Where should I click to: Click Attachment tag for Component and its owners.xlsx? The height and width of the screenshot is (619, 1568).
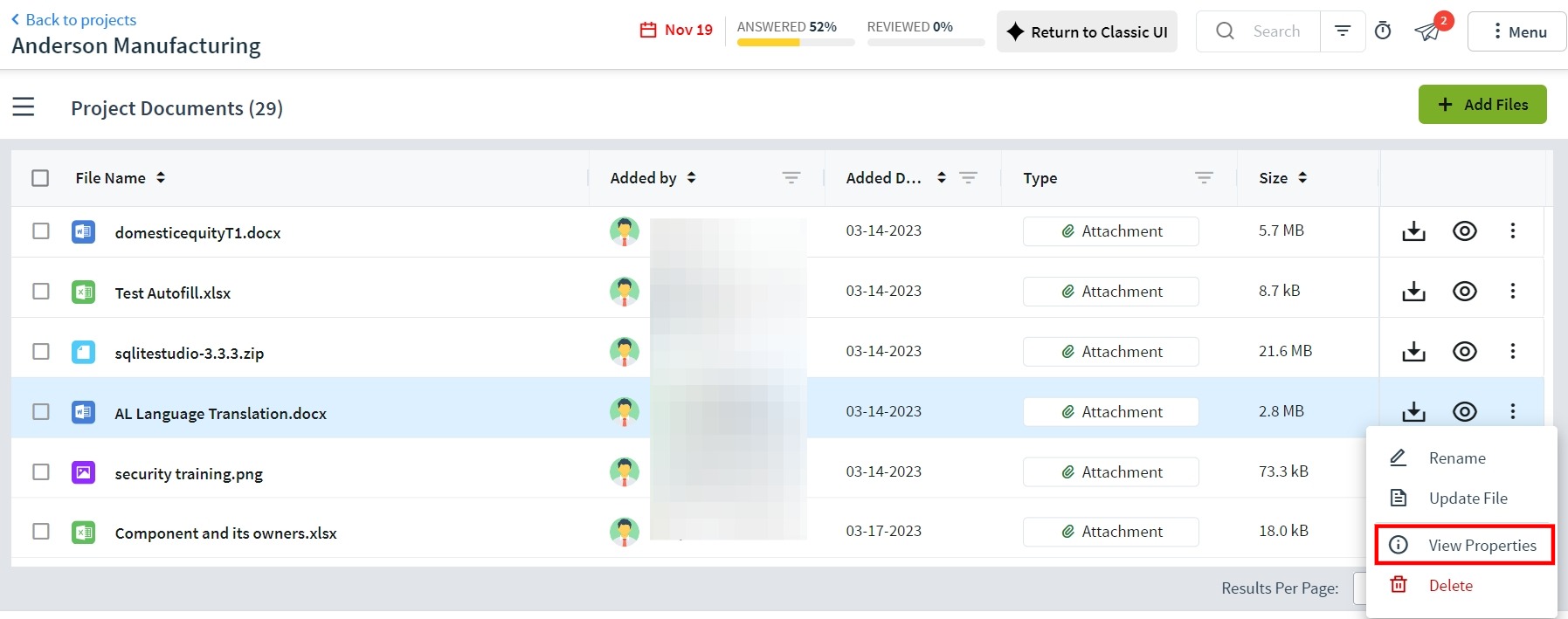coord(1111,532)
